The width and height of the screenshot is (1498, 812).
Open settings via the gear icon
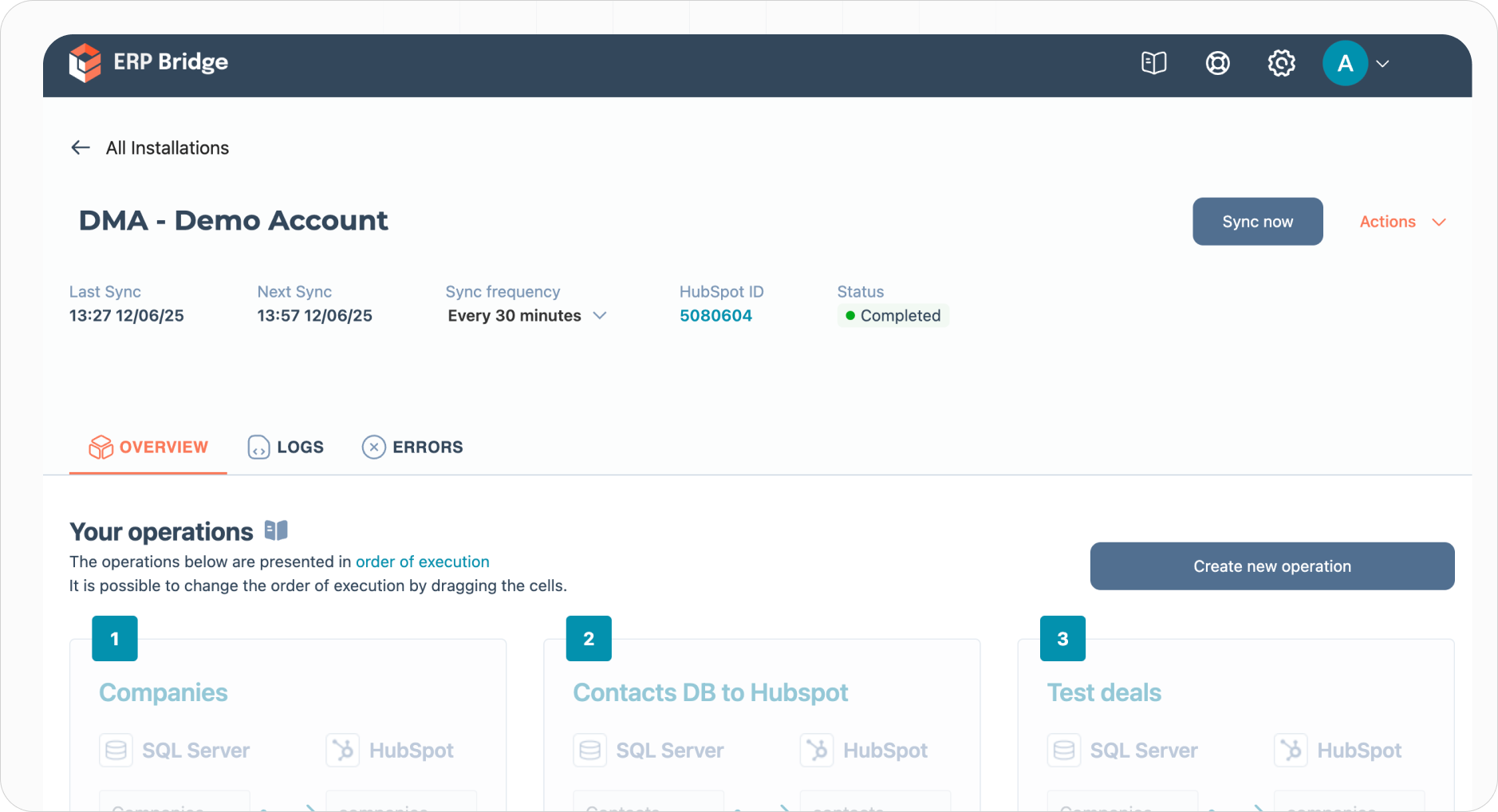(1281, 63)
